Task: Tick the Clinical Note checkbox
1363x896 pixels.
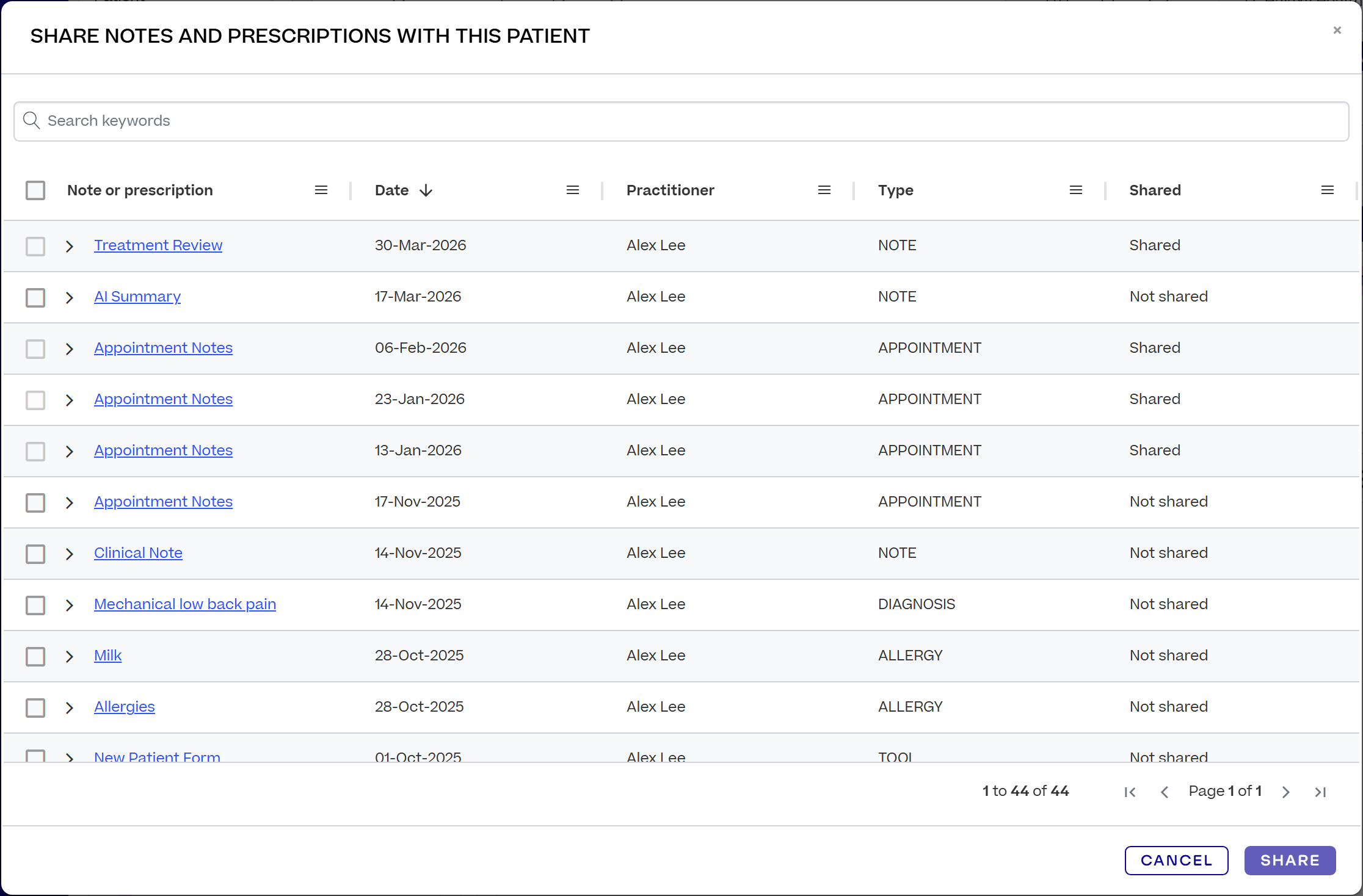Action: [35, 554]
